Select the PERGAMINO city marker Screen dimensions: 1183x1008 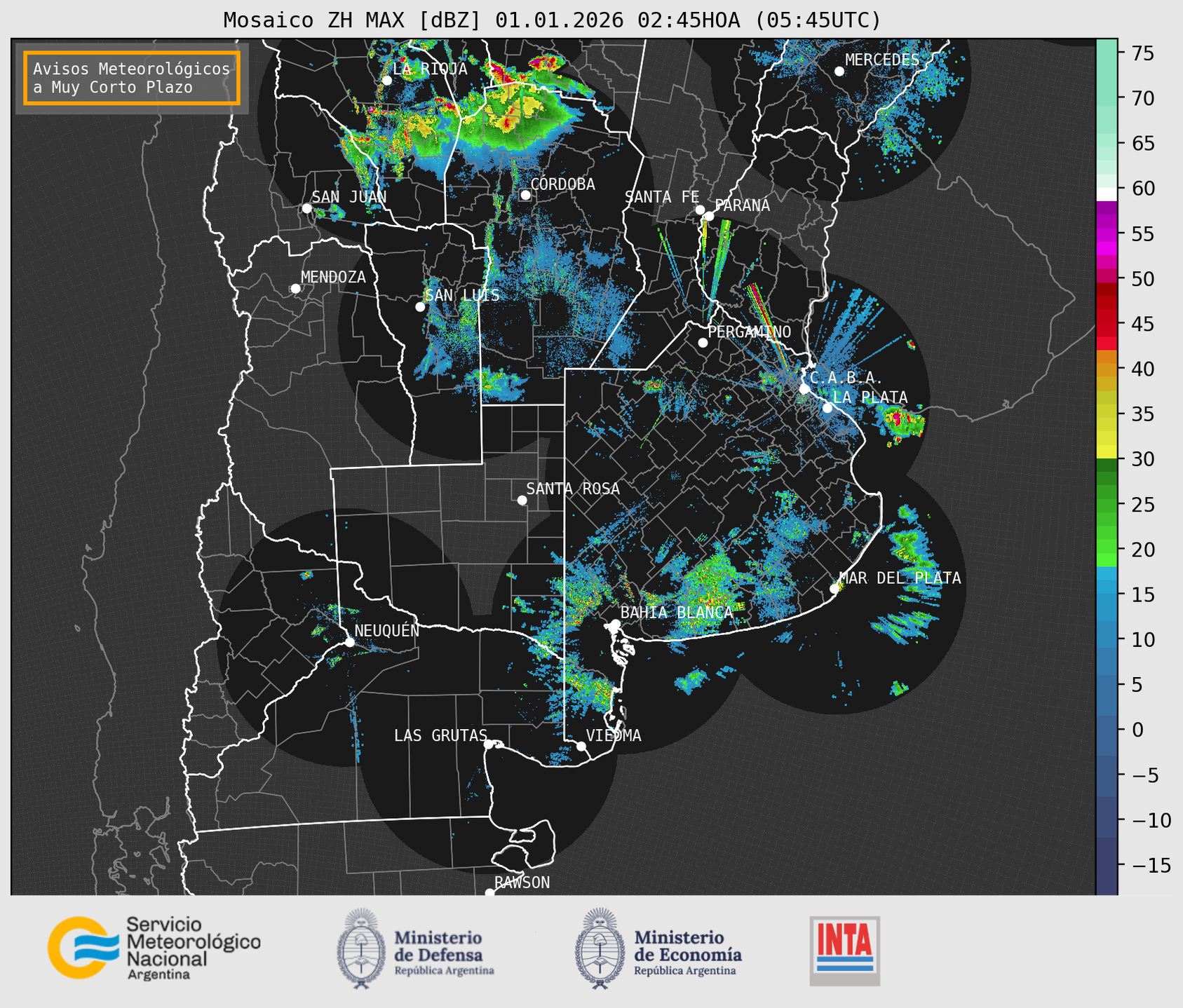tap(703, 343)
